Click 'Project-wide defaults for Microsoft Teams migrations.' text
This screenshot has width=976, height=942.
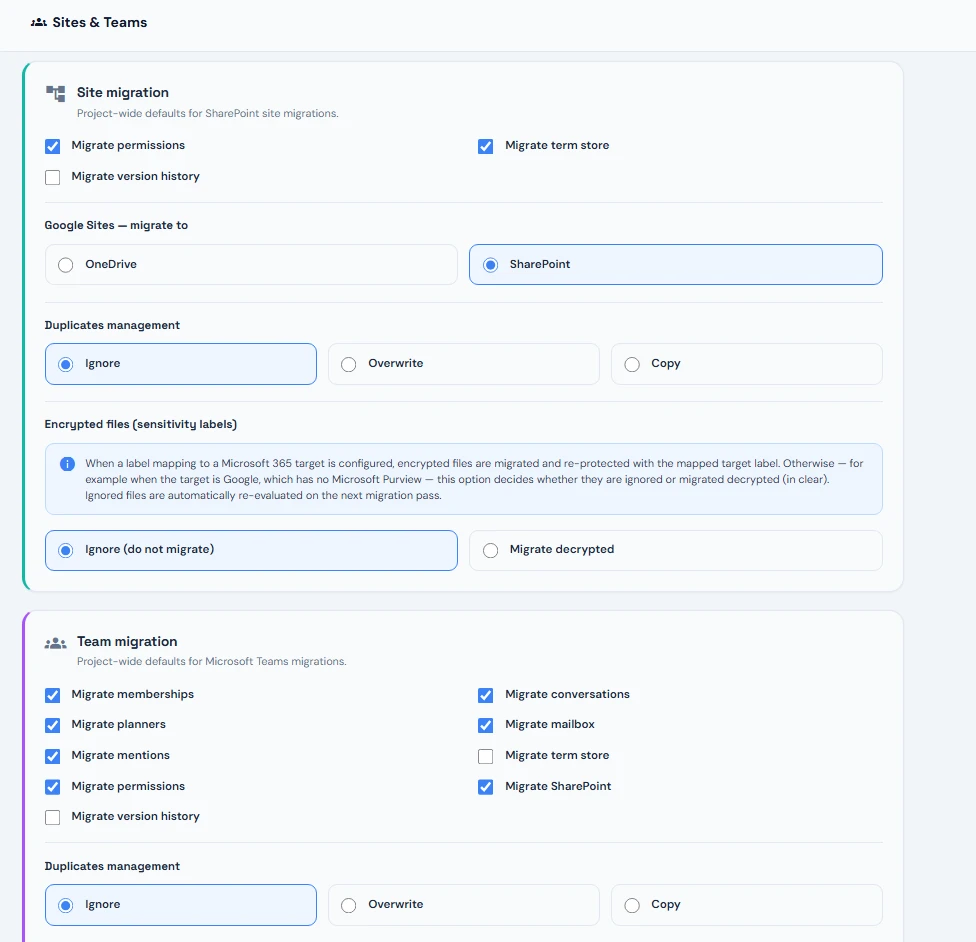(212, 661)
